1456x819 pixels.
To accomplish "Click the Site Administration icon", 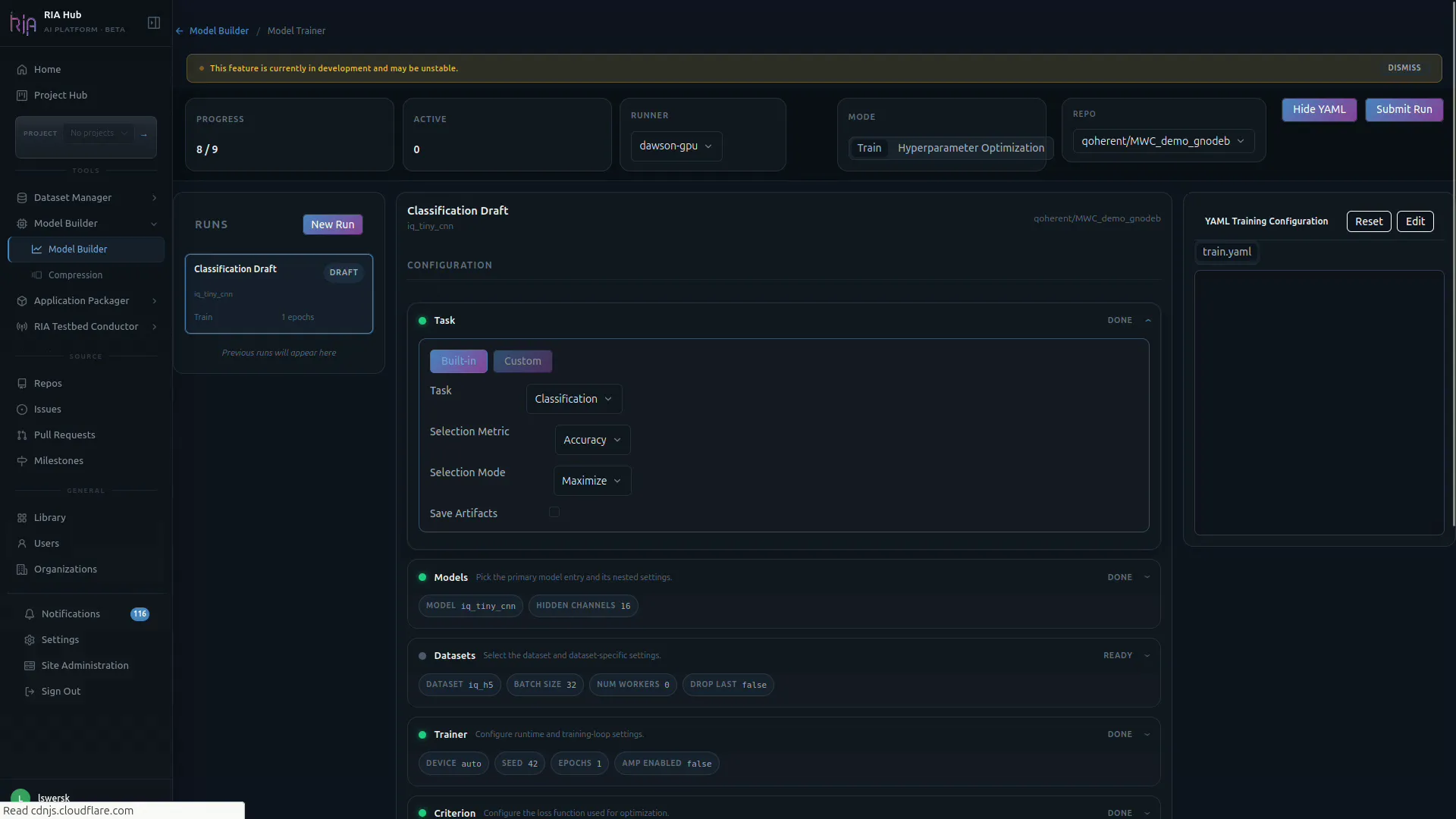I will [x=30, y=666].
